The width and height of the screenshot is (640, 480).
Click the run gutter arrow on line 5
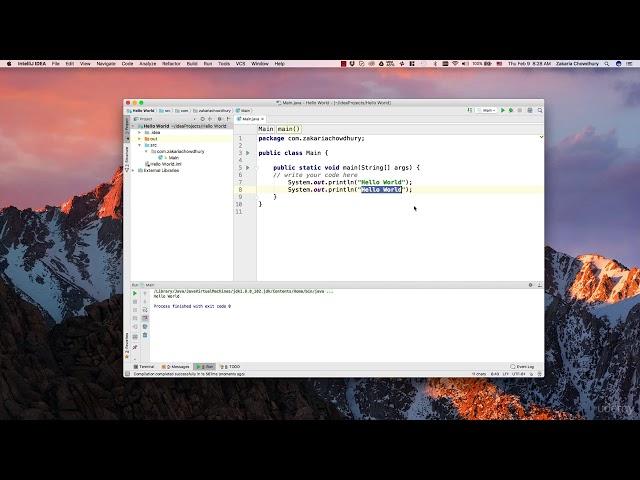[248, 168]
